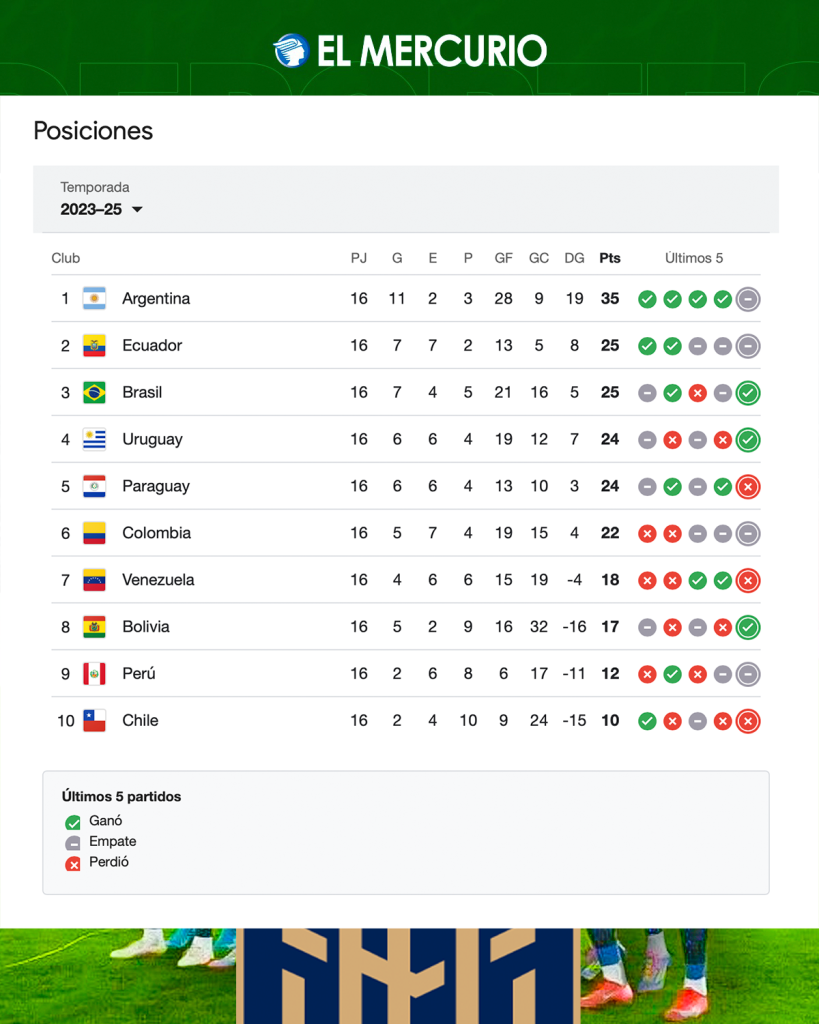The image size is (819, 1024).
Task: Click the green Ganó legend icon
Action: pos(72,822)
